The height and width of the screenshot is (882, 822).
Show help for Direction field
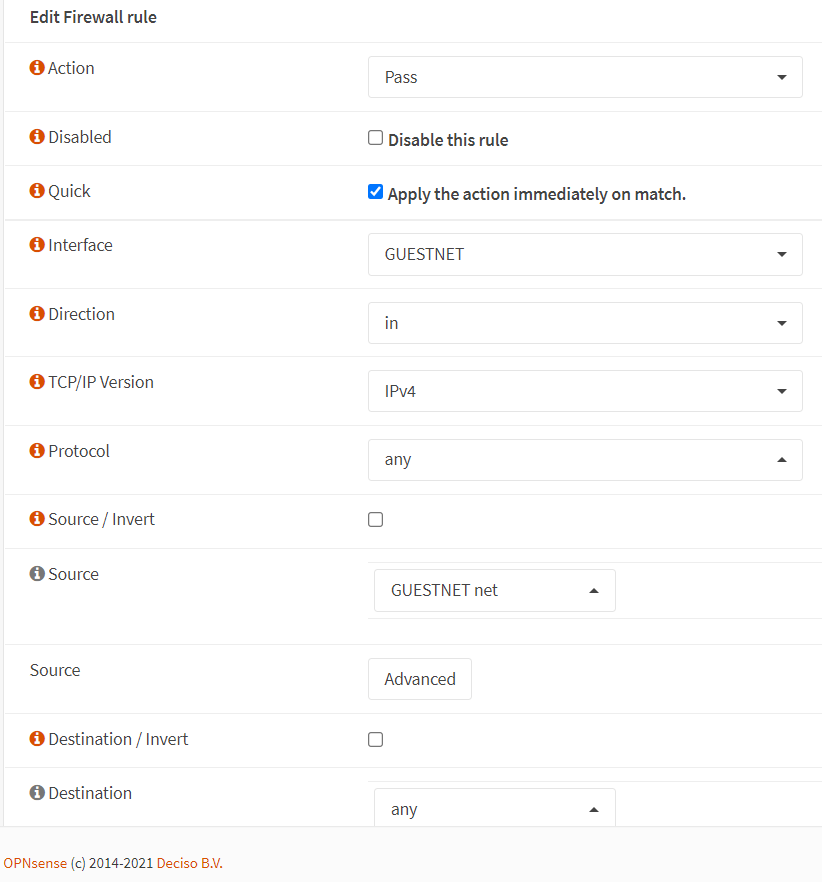pyautogui.click(x=37, y=314)
